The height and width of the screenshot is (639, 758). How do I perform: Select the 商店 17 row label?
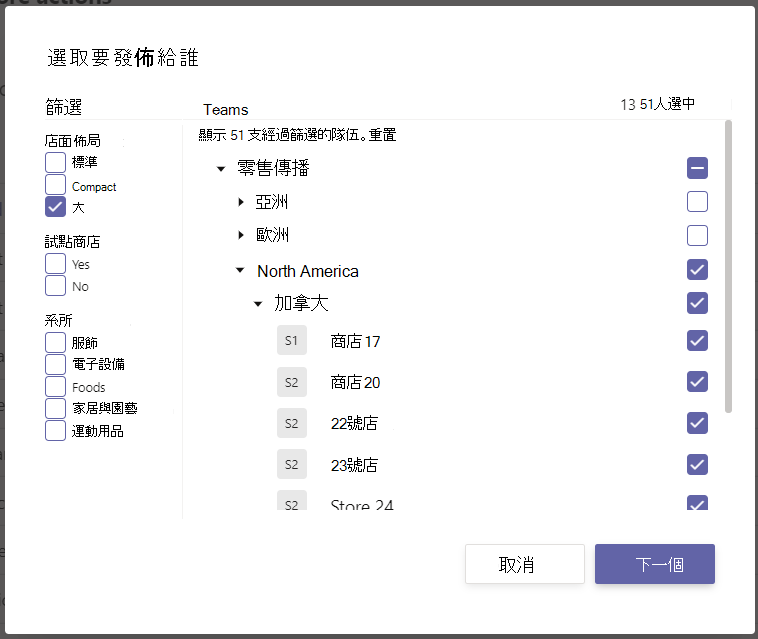(355, 341)
